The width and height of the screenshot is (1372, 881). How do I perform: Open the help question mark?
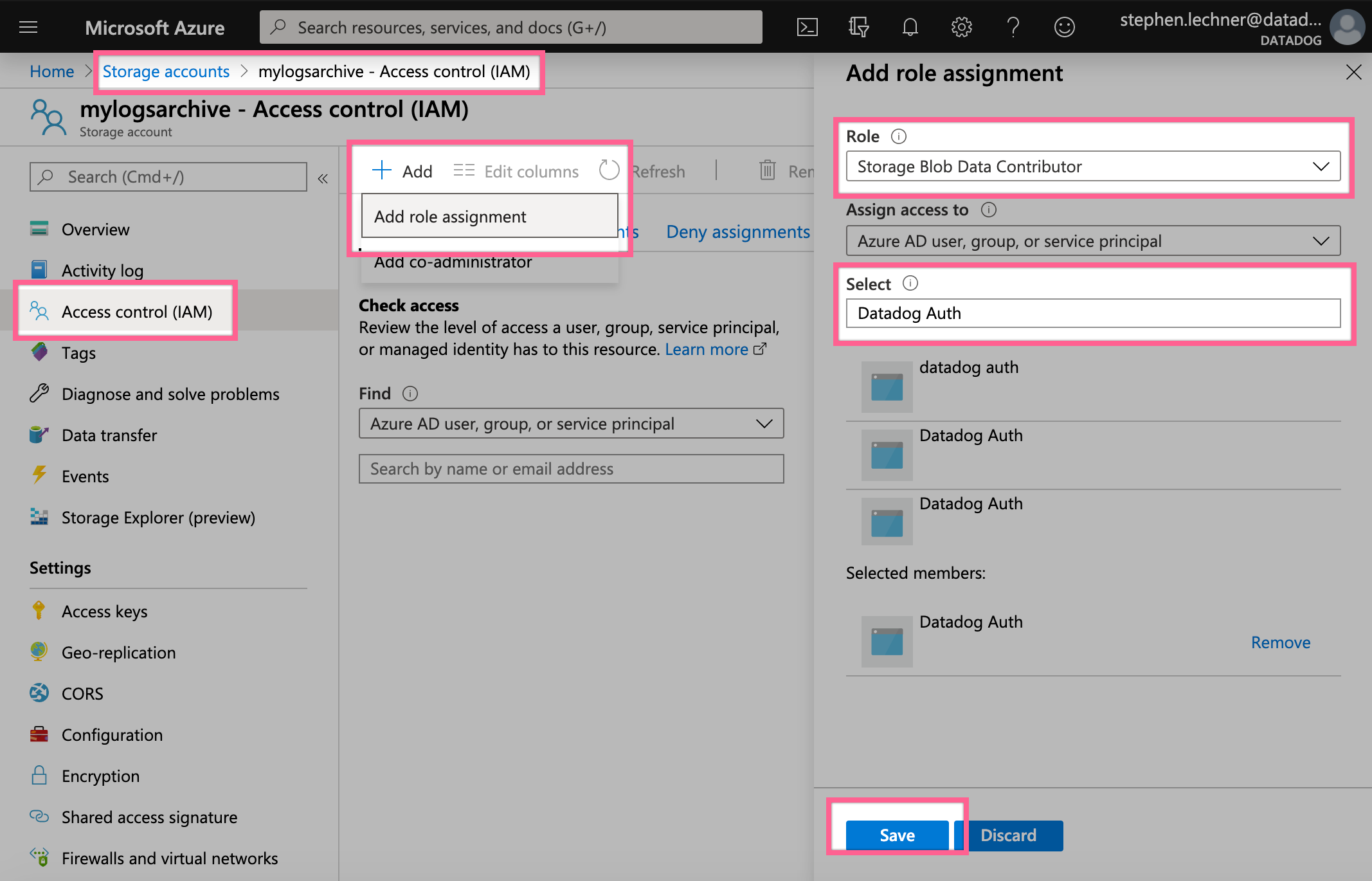(x=1013, y=27)
